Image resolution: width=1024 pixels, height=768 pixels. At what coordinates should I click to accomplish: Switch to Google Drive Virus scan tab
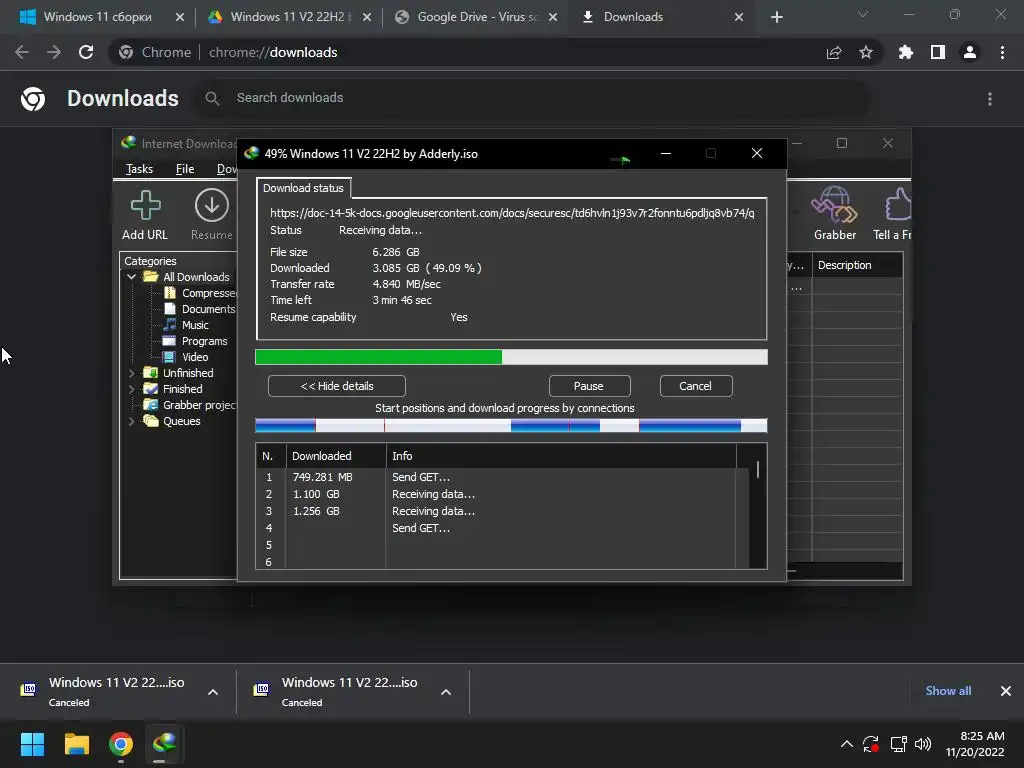click(x=477, y=17)
